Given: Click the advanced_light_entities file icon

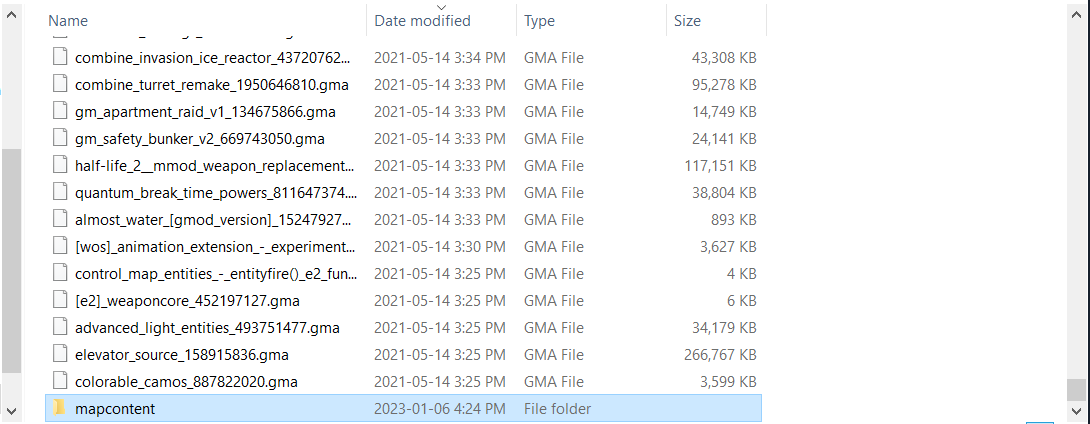Looking at the screenshot, I should 60,327.
